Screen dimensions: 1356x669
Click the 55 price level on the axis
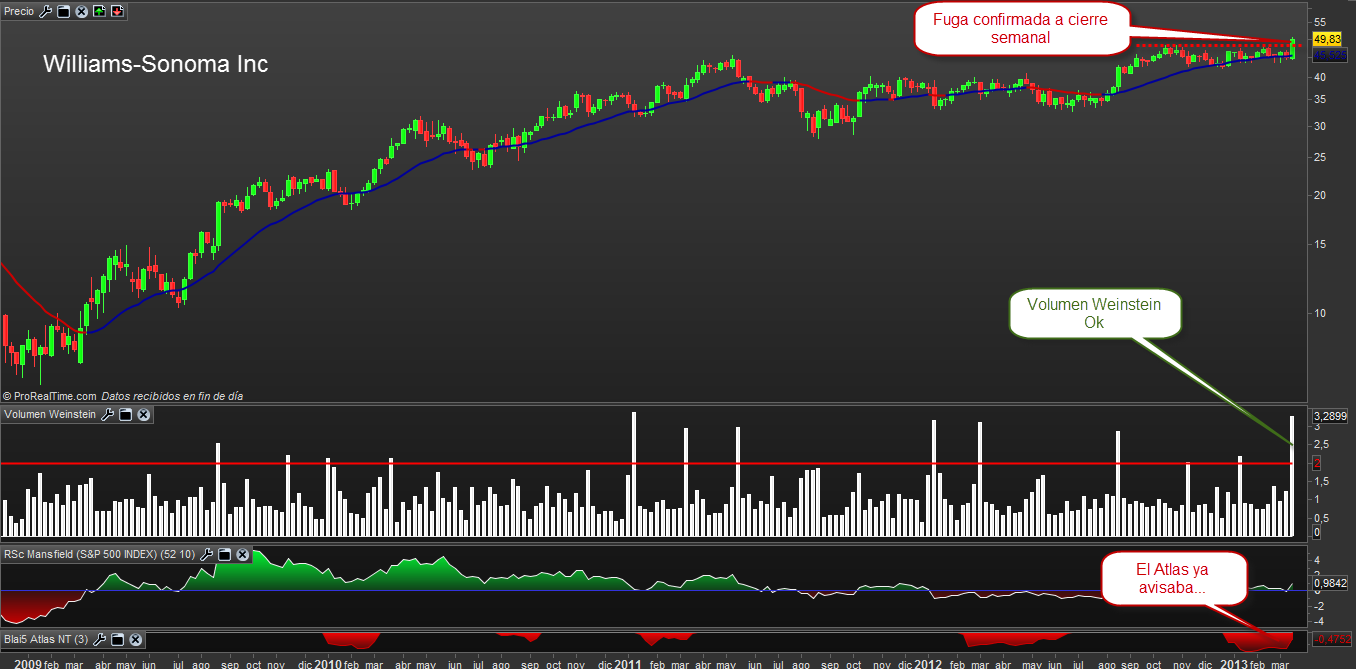click(x=1320, y=21)
